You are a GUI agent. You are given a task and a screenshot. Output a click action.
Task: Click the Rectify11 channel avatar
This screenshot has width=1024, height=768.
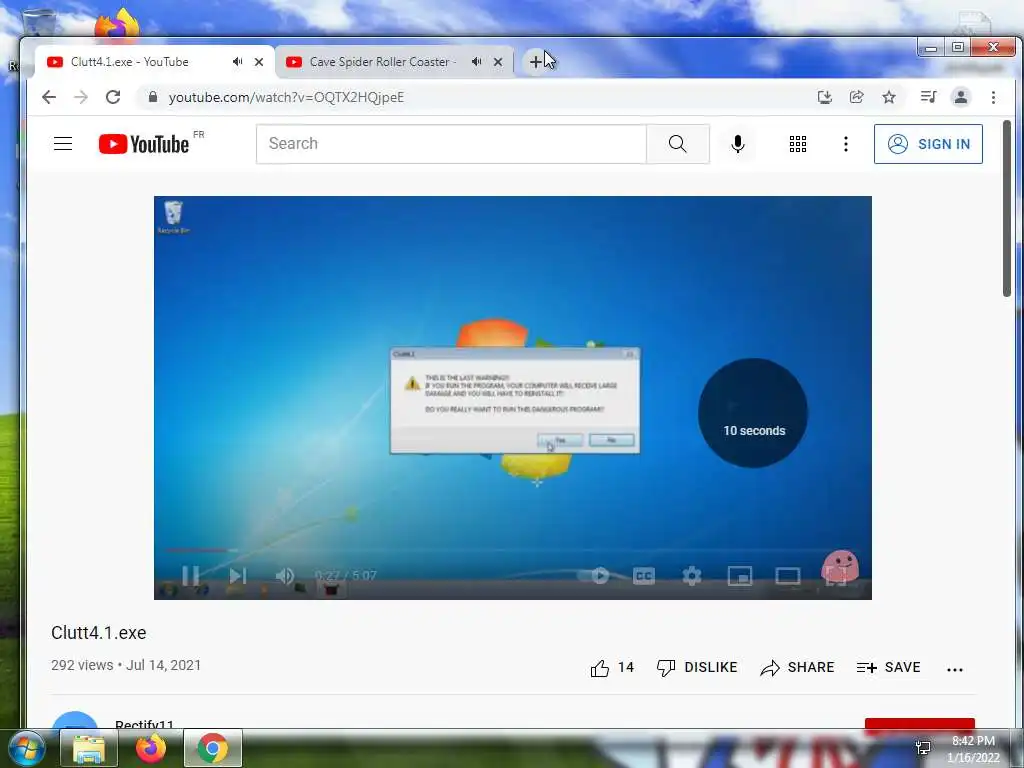click(x=74, y=720)
